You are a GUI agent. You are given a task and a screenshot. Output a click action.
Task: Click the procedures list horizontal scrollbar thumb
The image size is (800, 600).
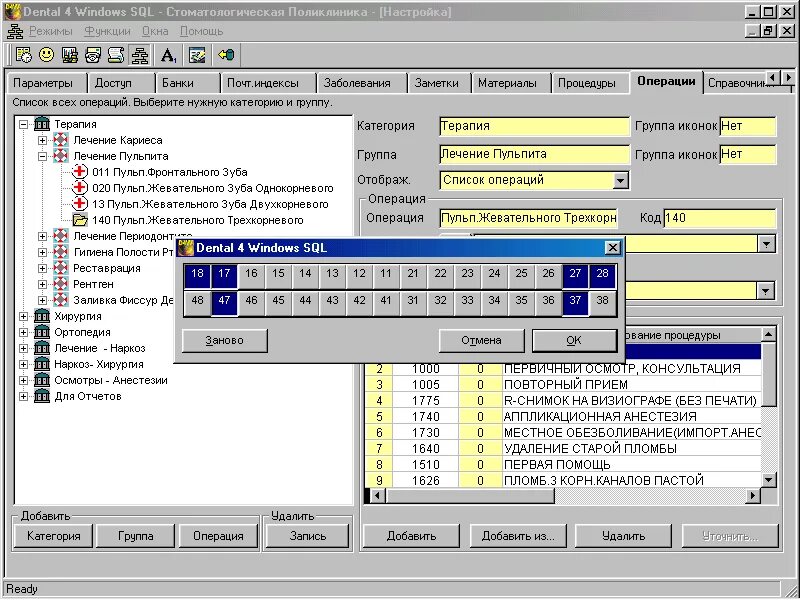tap(470, 495)
